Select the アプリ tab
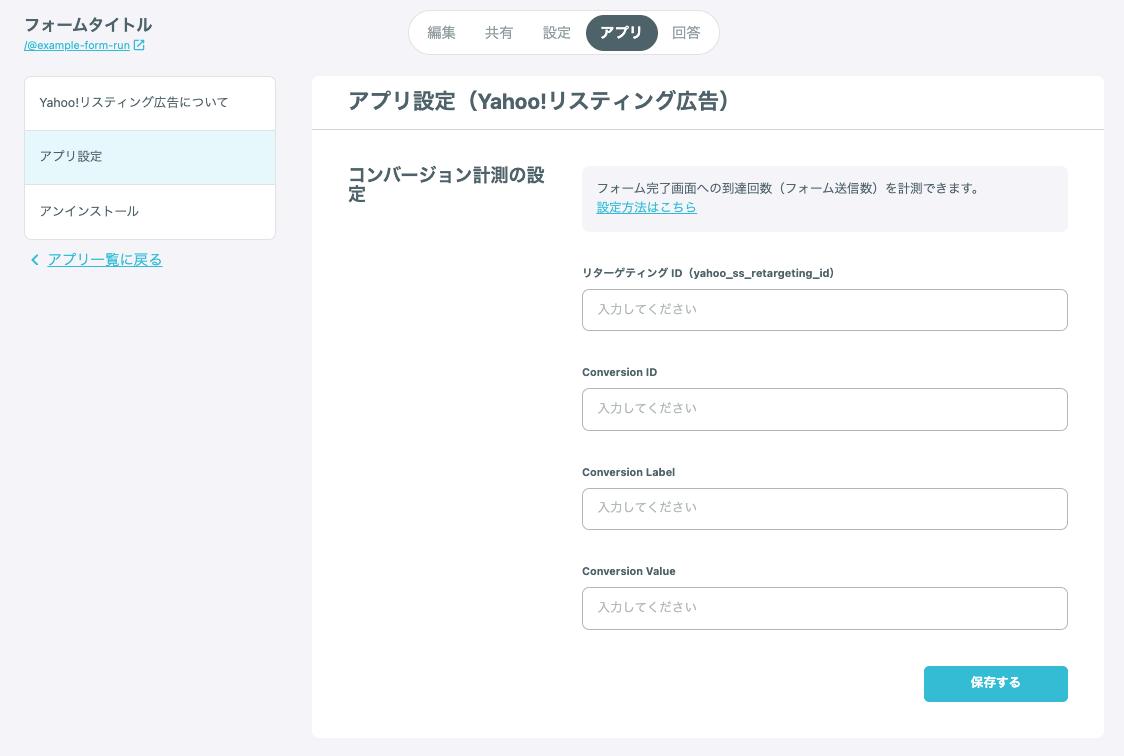1124x756 pixels. pyautogui.click(x=621, y=32)
